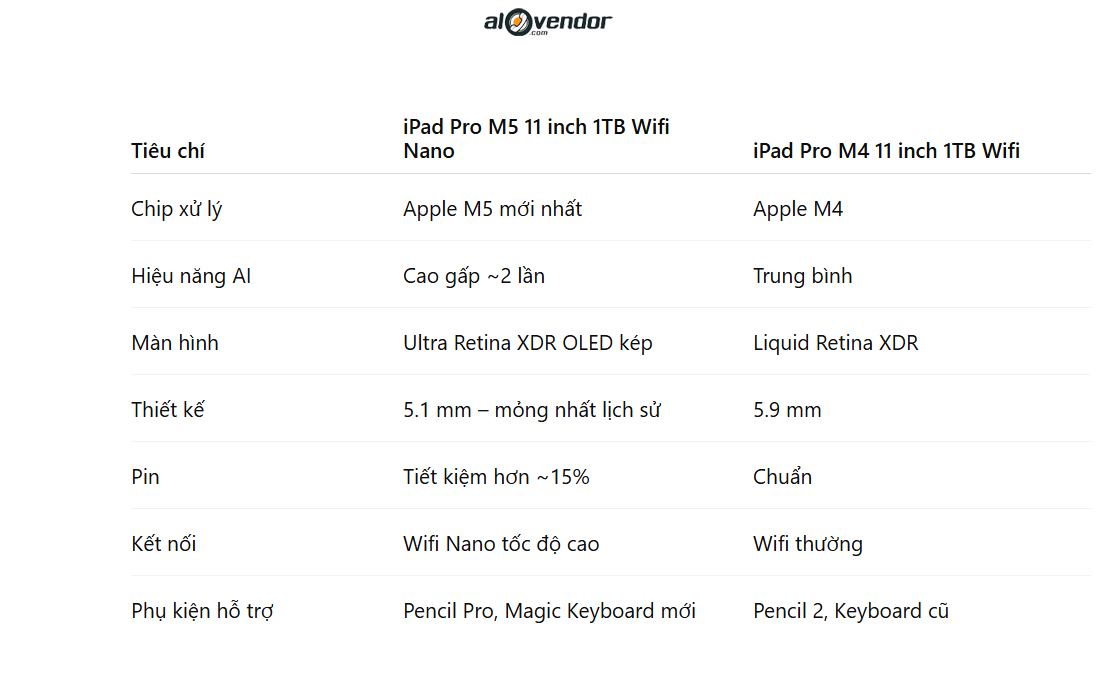Select the iPad Pro M4 11 inch column header
The height and width of the screenshot is (685, 1097).
click(886, 151)
